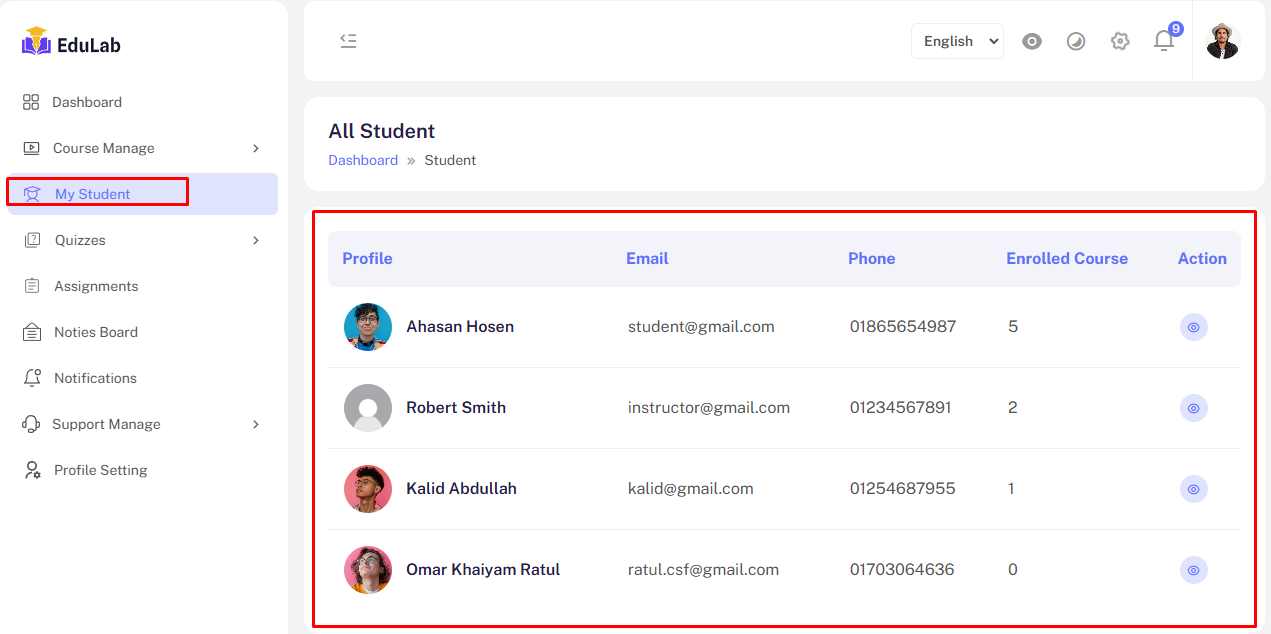Open the user profile avatar in header
This screenshot has width=1271, height=634.
click(x=1222, y=41)
